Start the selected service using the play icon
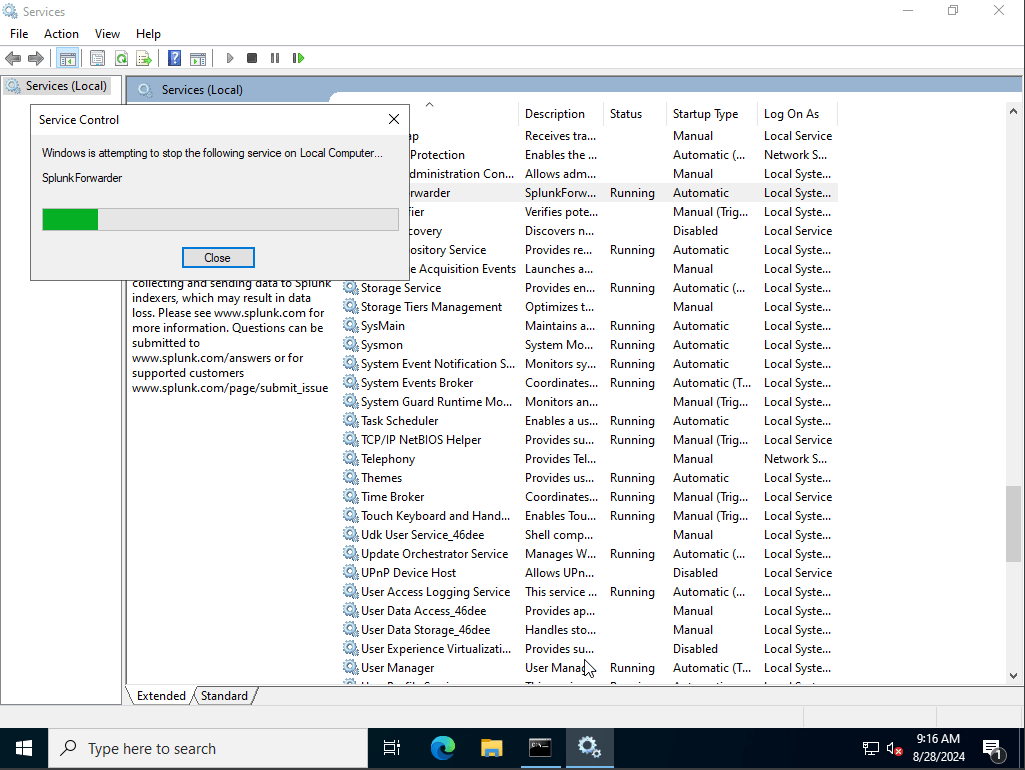The height and width of the screenshot is (770, 1025). [229, 58]
